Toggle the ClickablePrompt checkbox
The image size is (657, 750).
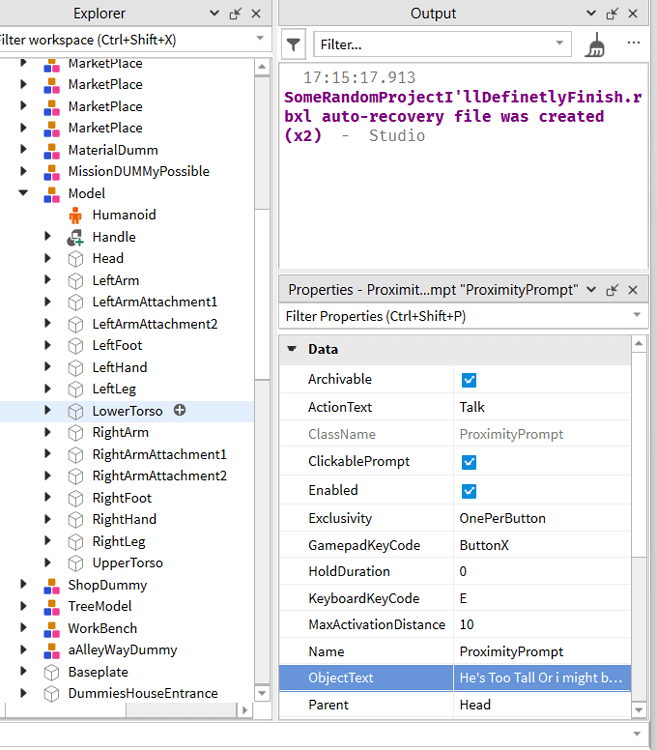(x=469, y=462)
